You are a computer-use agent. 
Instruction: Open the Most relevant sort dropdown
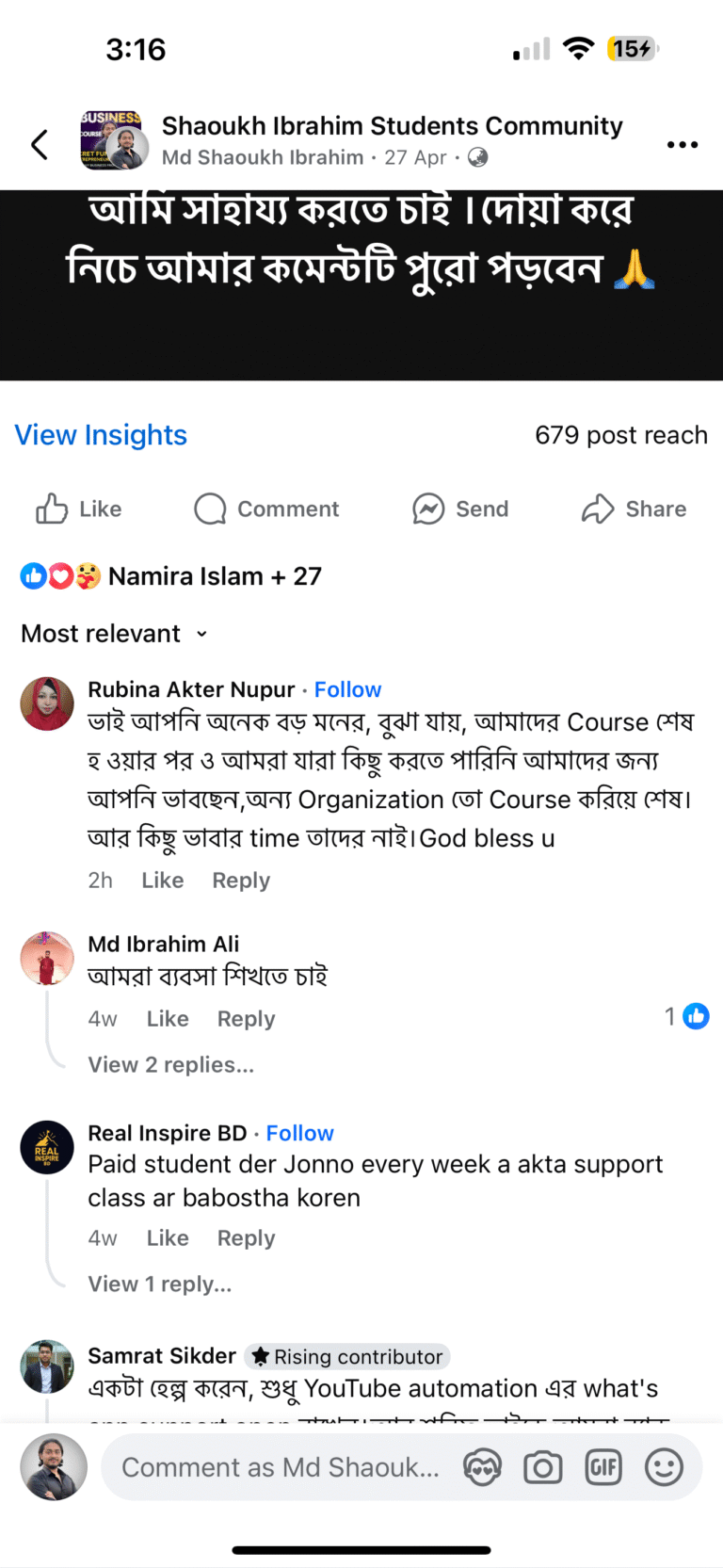click(x=113, y=633)
